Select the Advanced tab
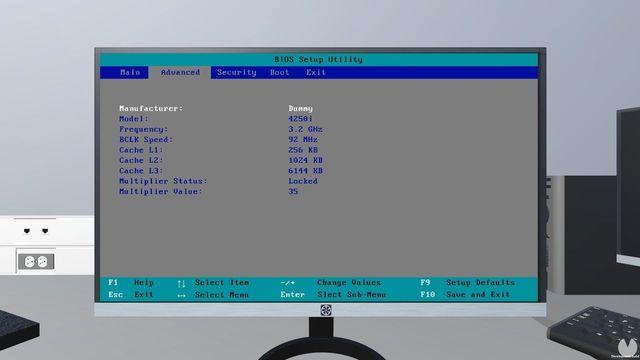The image size is (640, 360). click(180, 72)
